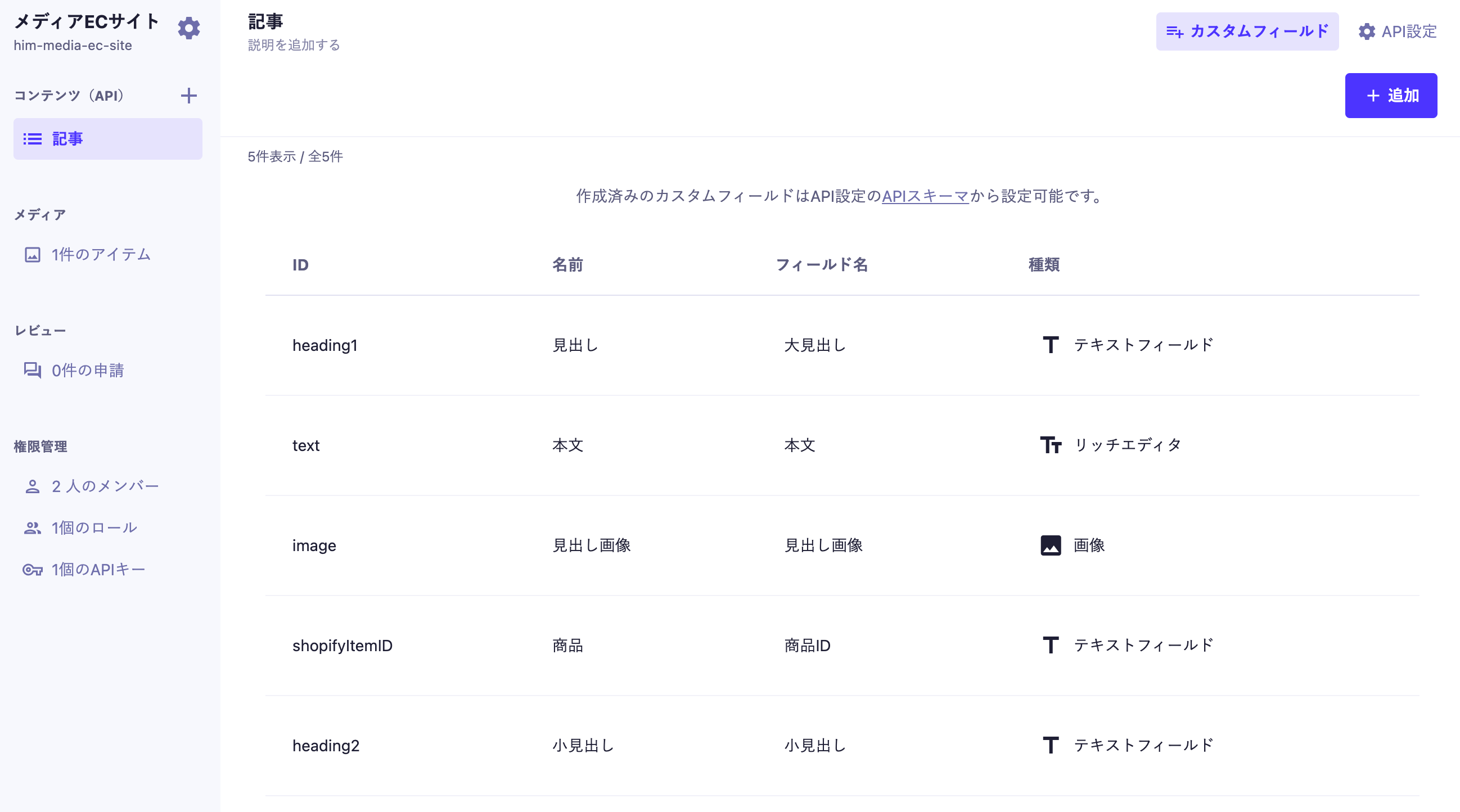Open 2人のメンバー member management
Viewport: 1460px width, 812px height.
pos(105,486)
